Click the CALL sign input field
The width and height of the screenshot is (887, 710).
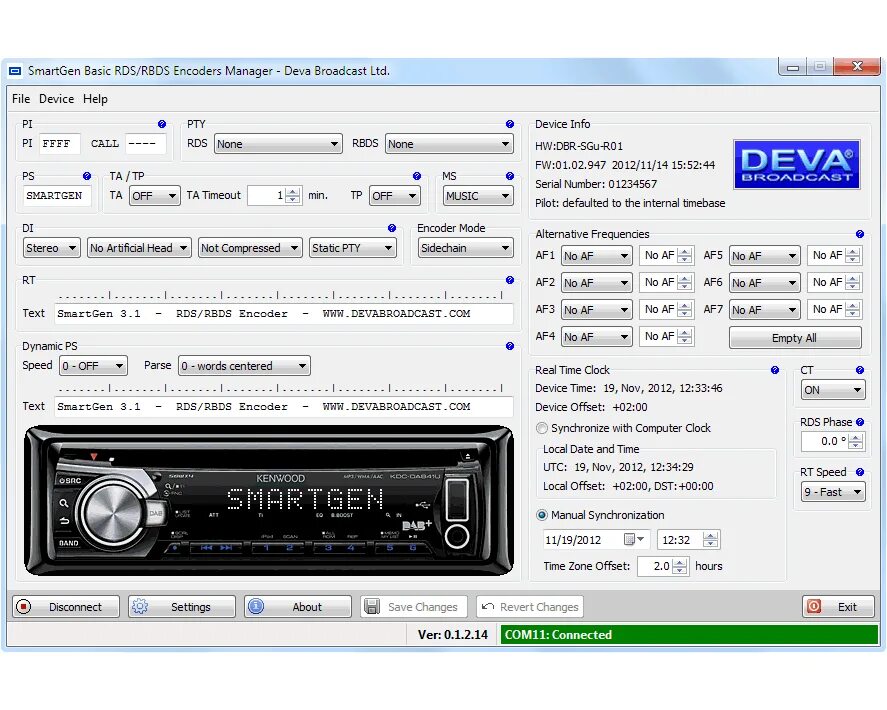pos(145,144)
